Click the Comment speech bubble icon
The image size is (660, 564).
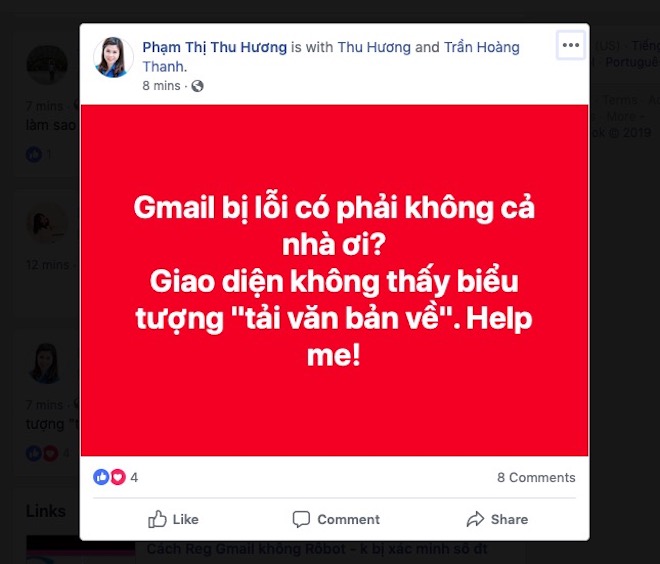(x=301, y=519)
